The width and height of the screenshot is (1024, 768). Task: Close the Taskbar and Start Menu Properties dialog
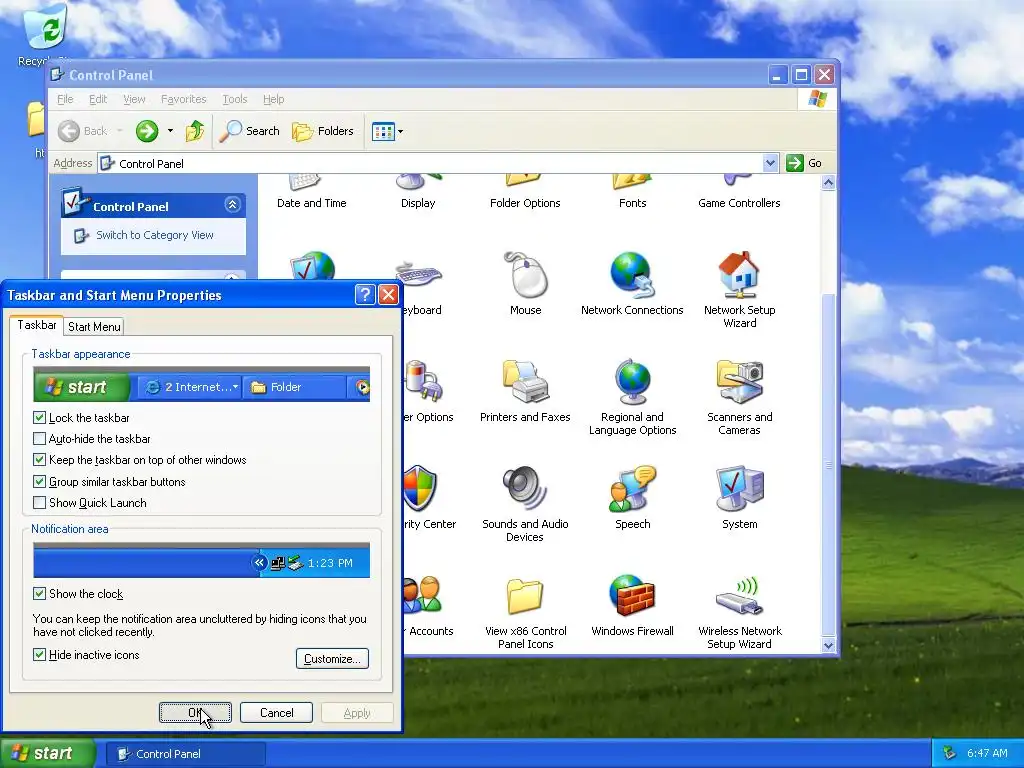click(x=389, y=295)
